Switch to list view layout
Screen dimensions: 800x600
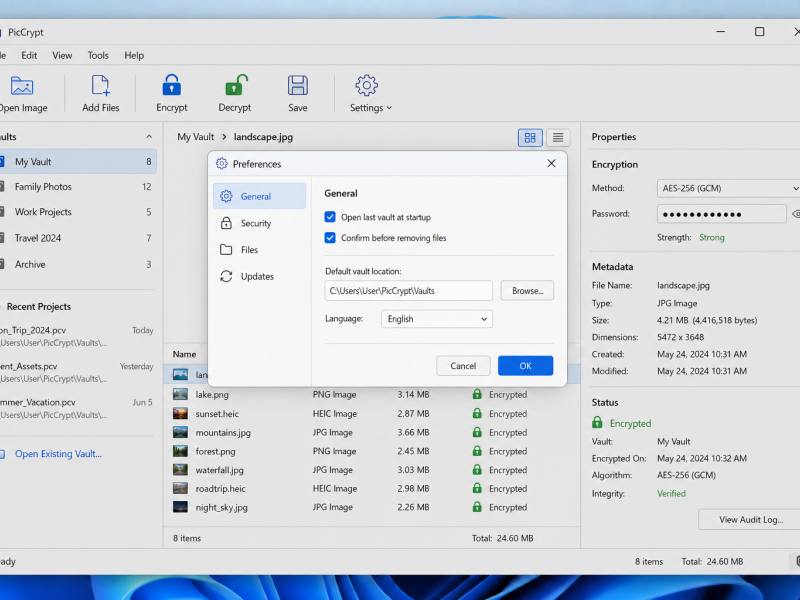[558, 138]
